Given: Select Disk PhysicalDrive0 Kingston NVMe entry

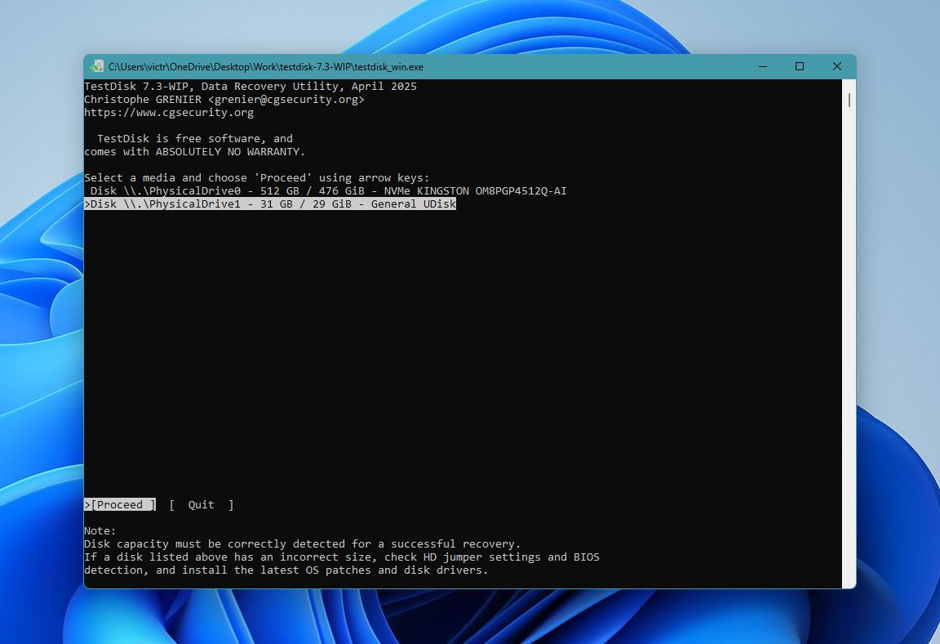Looking at the screenshot, I should point(328,191).
